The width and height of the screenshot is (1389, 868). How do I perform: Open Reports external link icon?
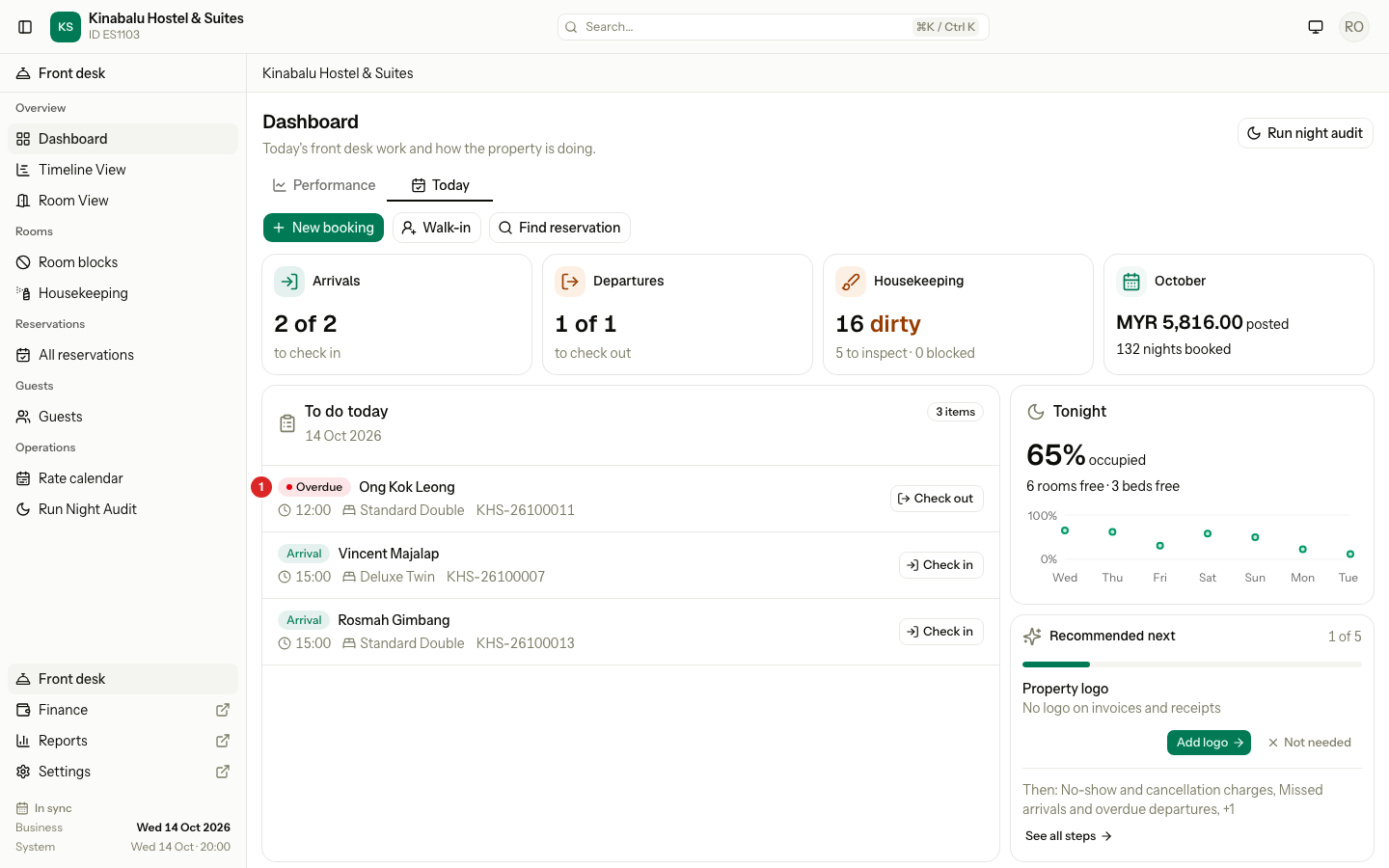[223, 741]
